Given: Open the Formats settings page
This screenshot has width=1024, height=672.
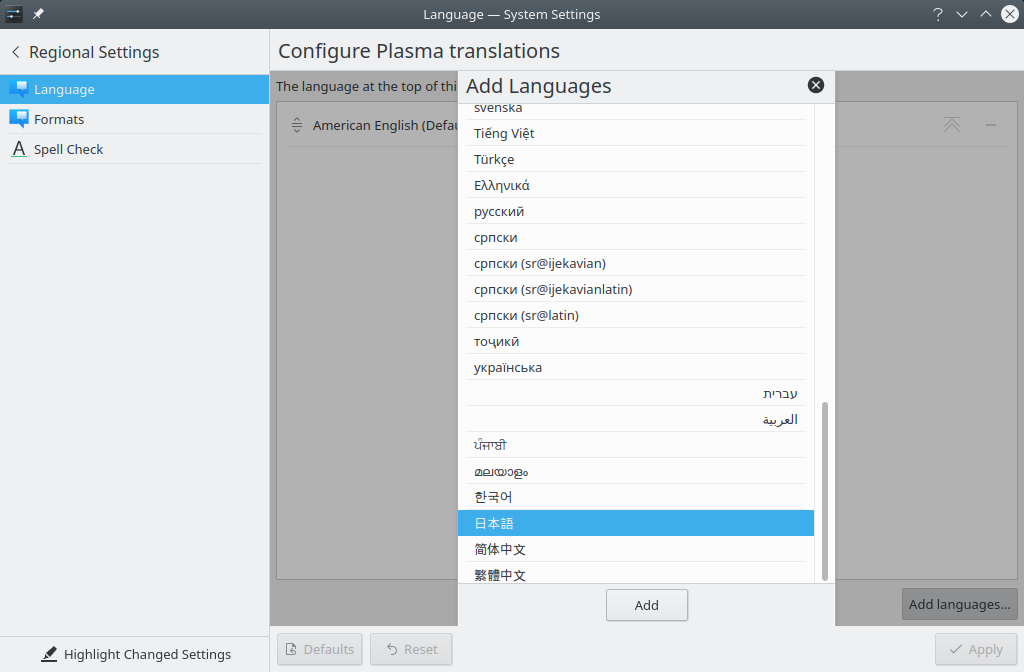Looking at the screenshot, I should coord(135,119).
